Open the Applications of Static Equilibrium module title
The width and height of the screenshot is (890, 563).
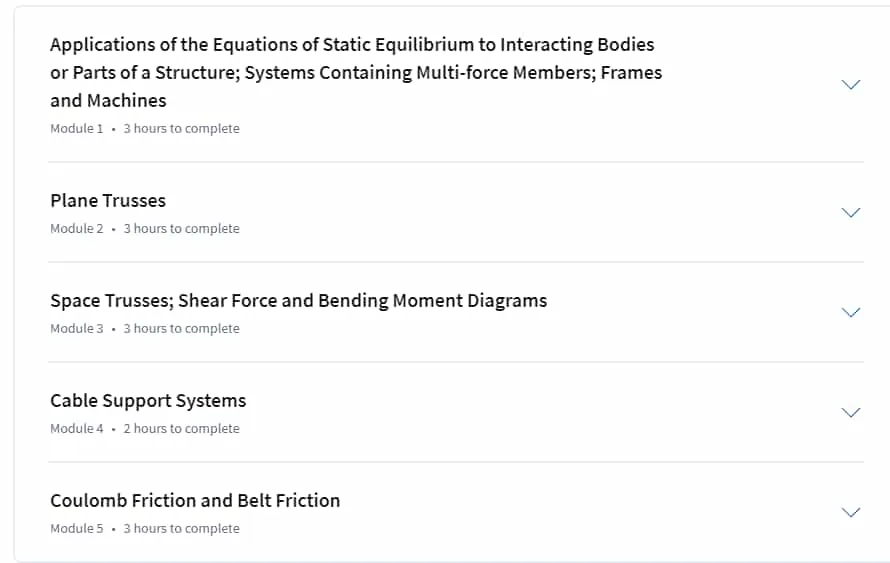point(356,73)
